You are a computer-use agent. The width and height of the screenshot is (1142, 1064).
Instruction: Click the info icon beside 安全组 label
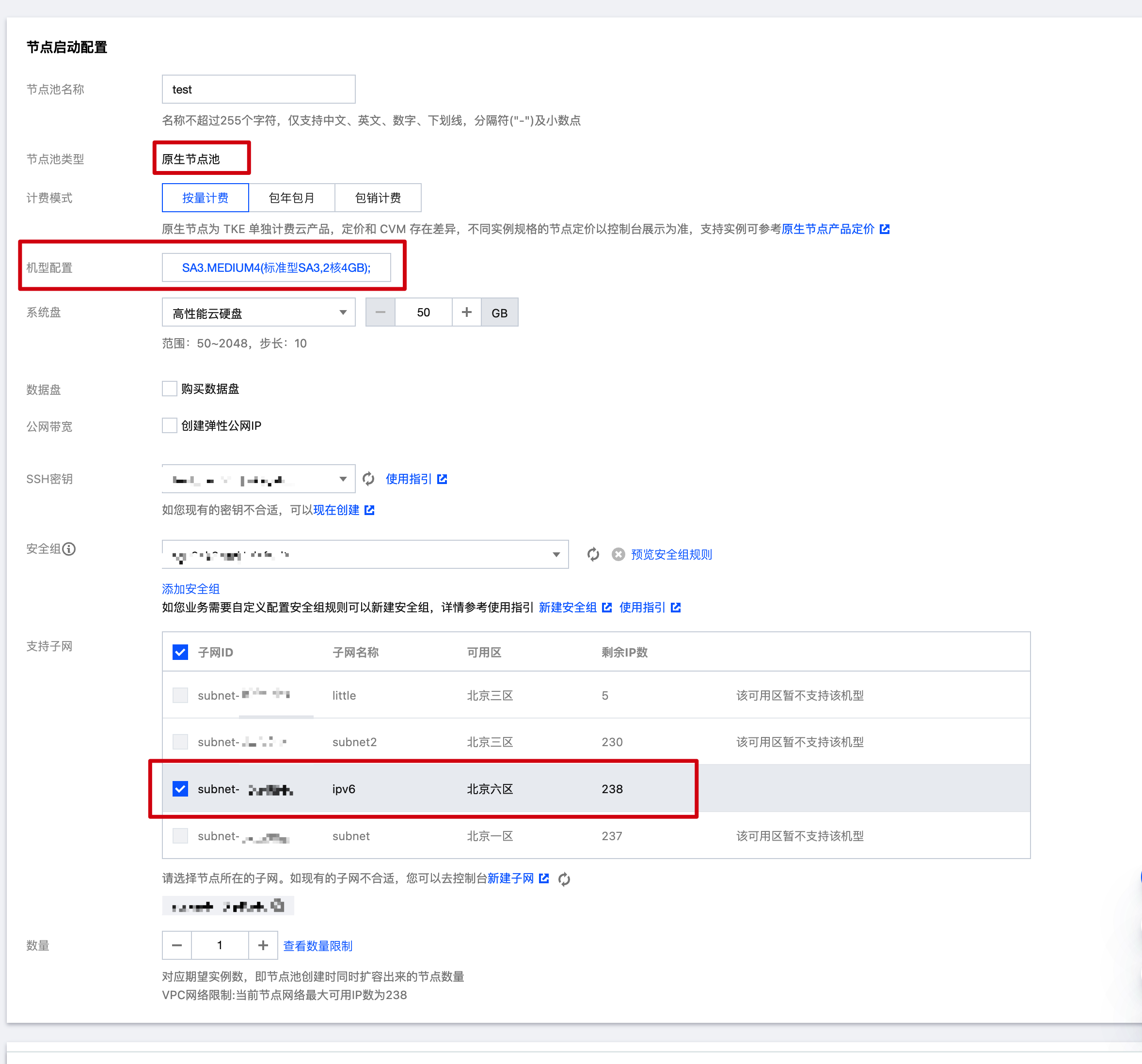[69, 549]
